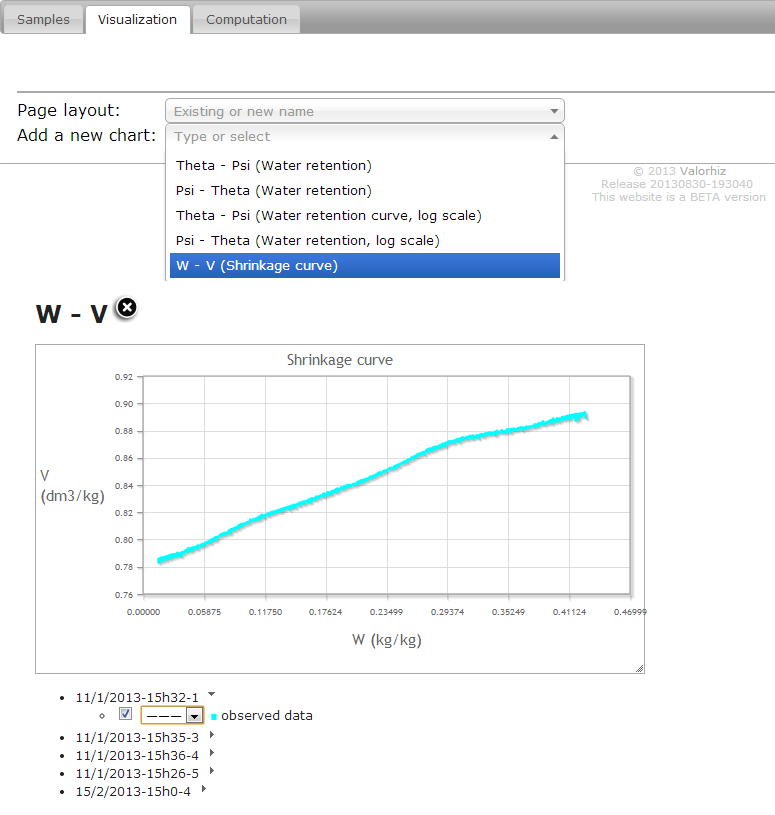This screenshot has height=815, width=775.
Task: Click the W (kg/kg) axis label
Action: pyautogui.click(x=386, y=640)
